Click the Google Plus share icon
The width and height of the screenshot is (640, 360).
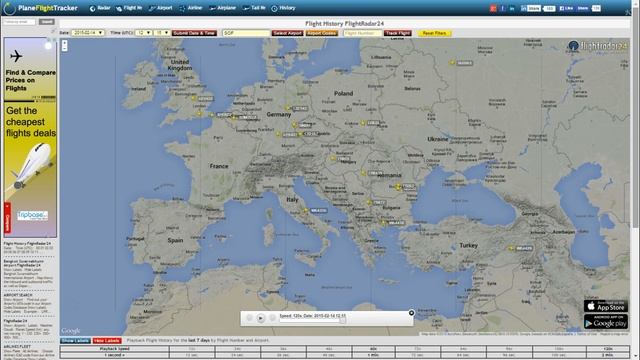pyautogui.click(x=493, y=8)
